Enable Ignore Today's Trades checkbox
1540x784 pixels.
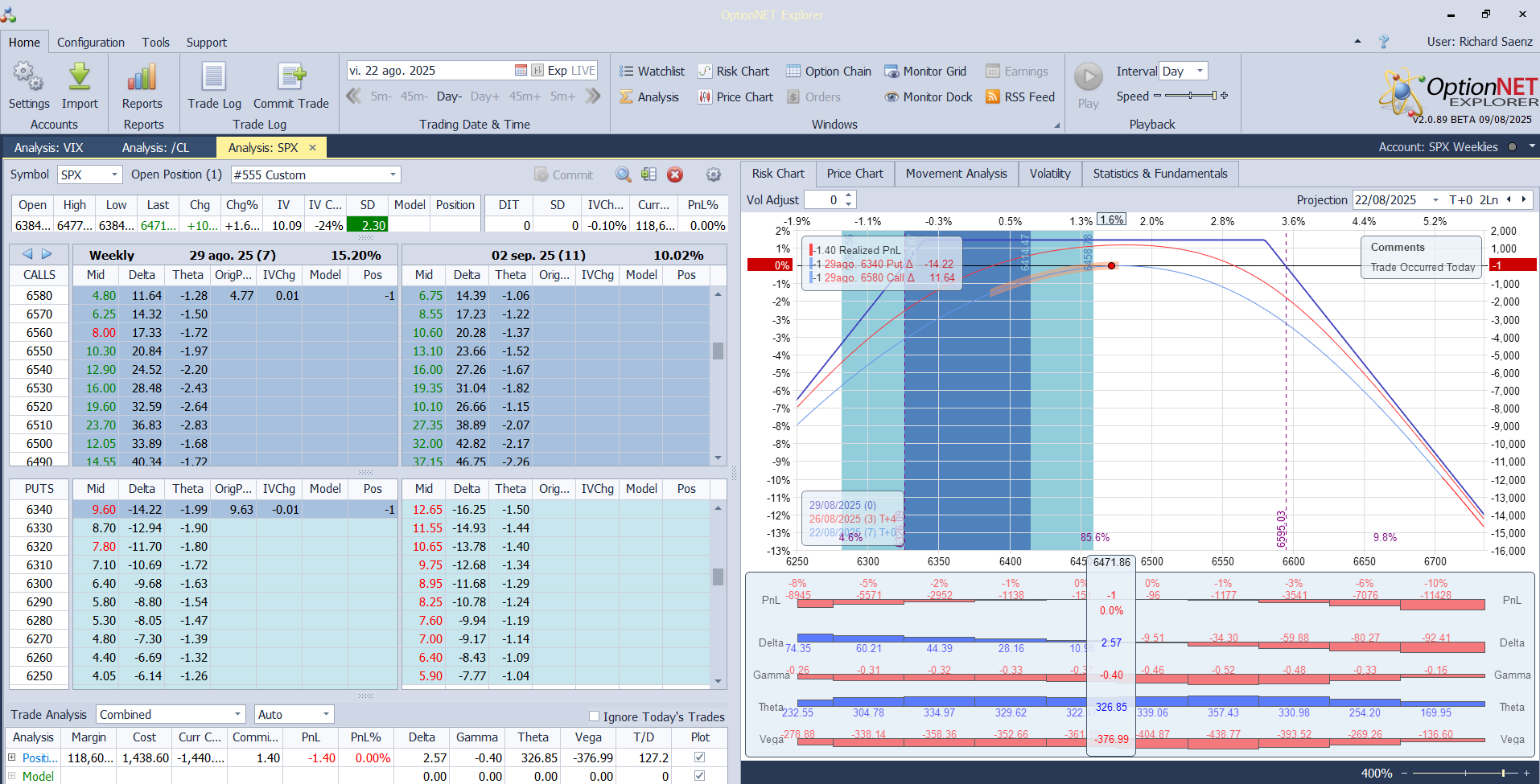pos(594,716)
